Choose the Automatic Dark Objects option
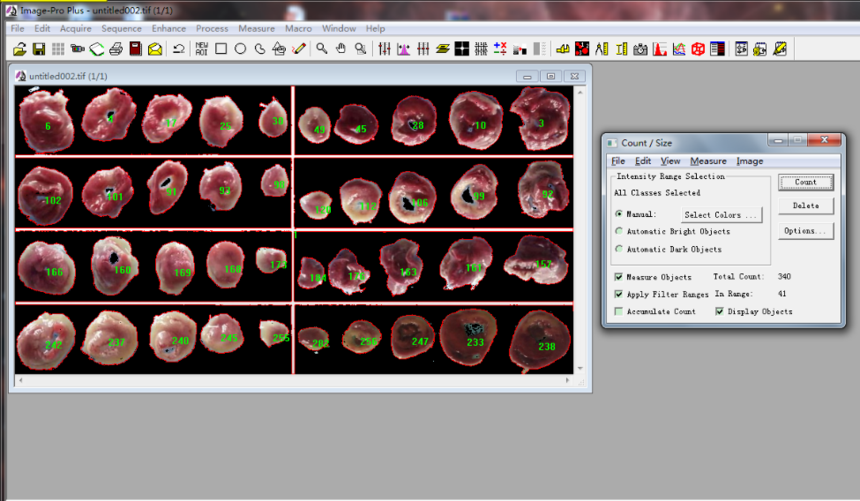This screenshot has width=860, height=501. (x=619, y=249)
